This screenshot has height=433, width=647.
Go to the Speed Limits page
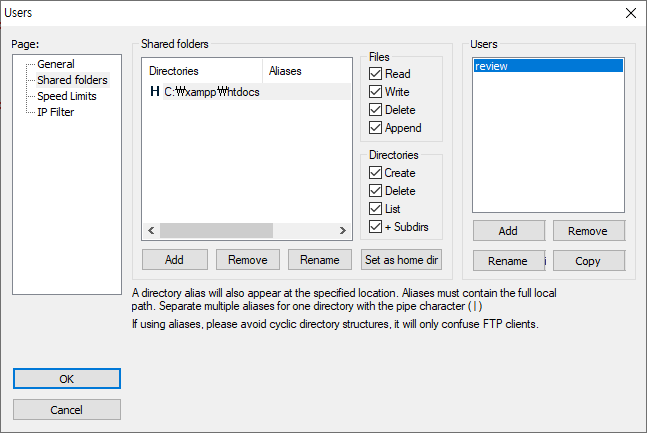tap(67, 96)
